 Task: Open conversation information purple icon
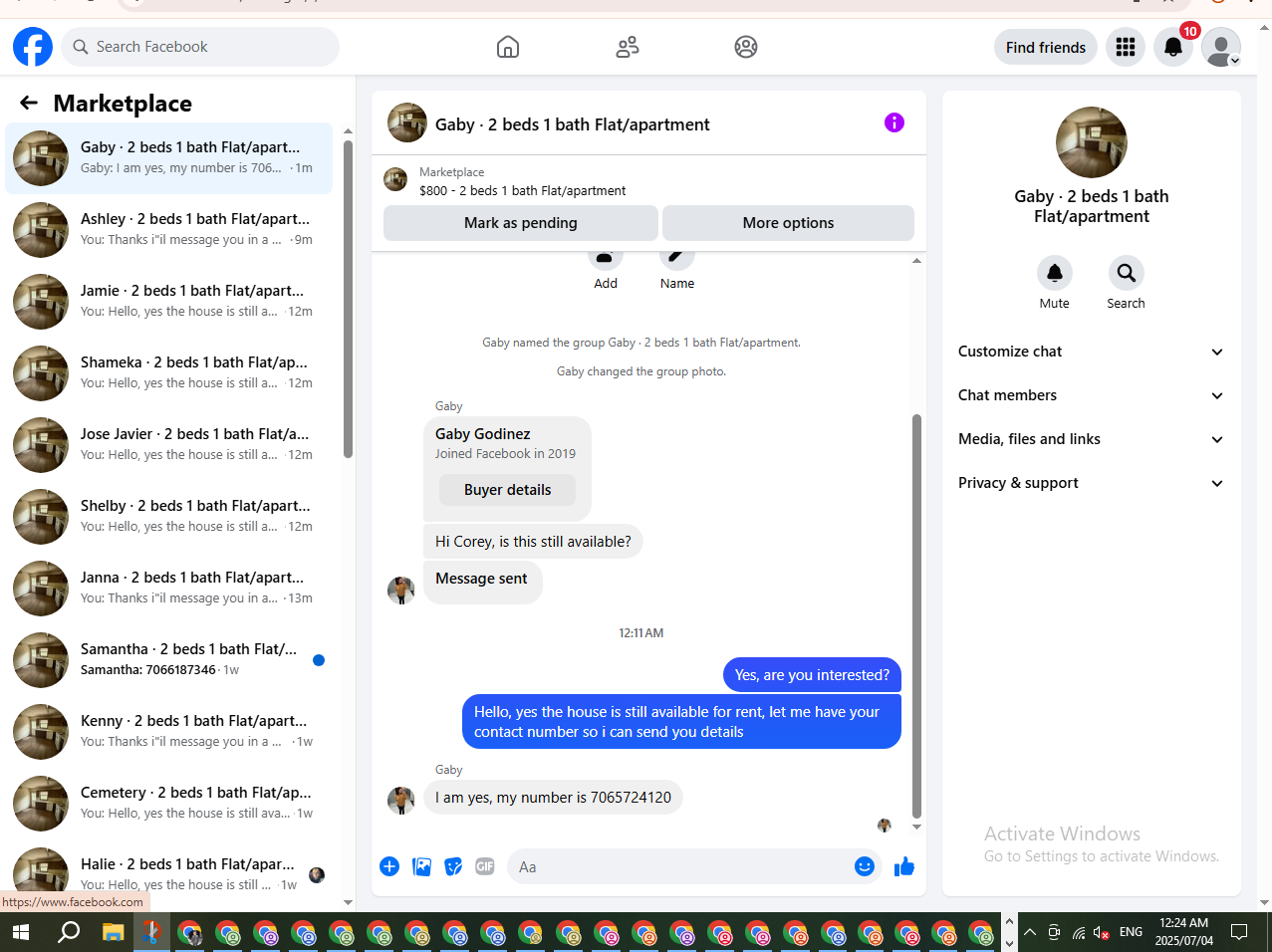pyautogui.click(x=894, y=122)
